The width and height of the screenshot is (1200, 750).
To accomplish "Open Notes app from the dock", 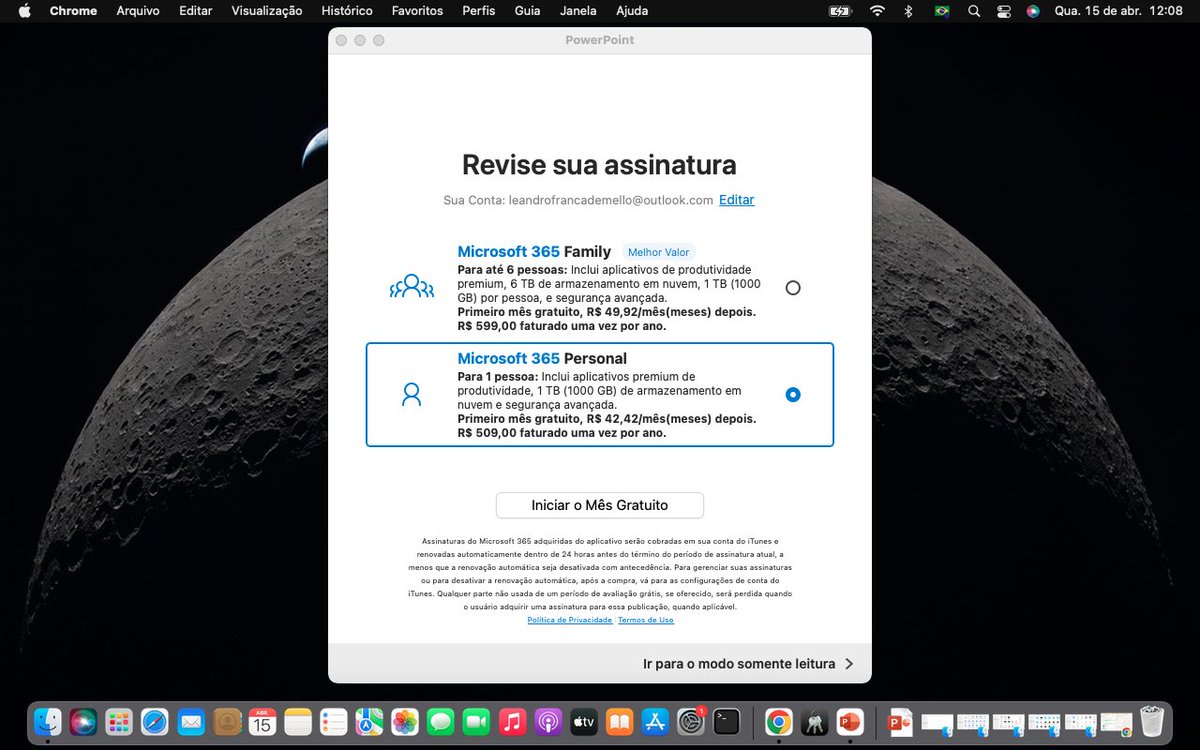I will (x=298, y=721).
